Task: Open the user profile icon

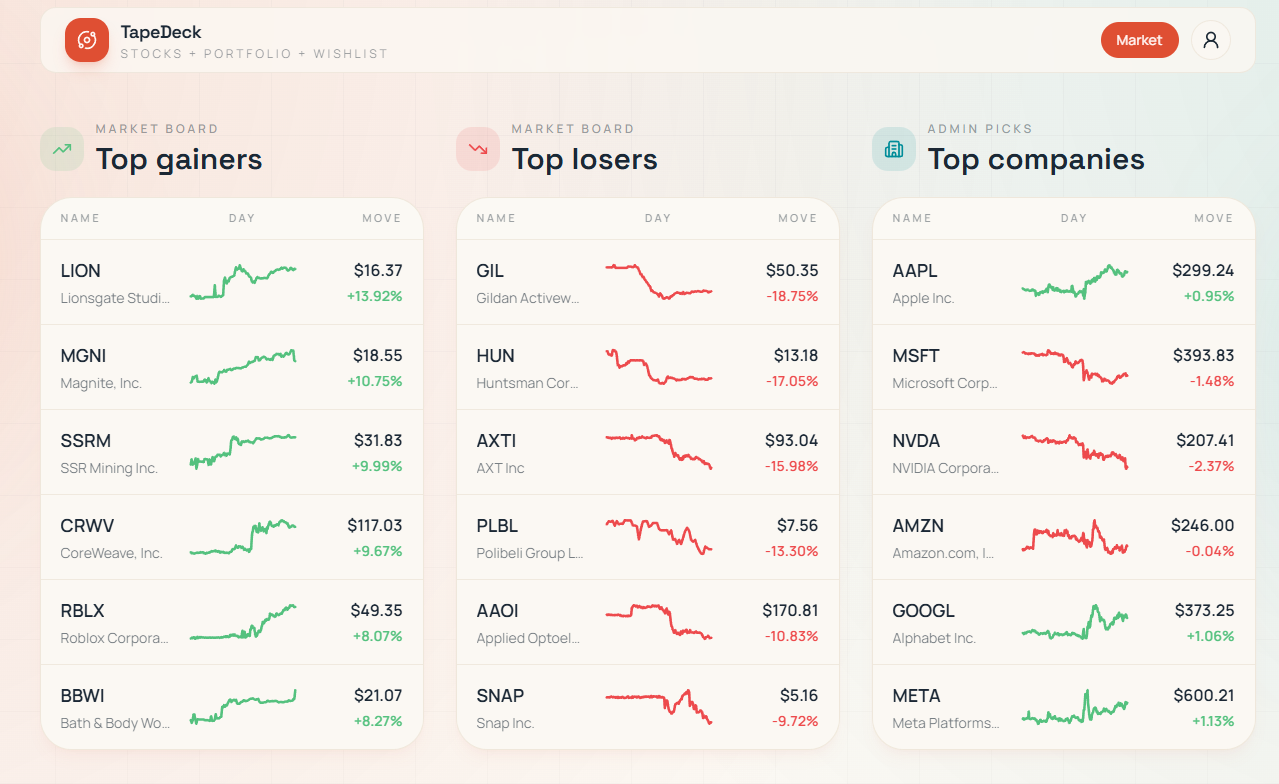Action: coord(1211,40)
